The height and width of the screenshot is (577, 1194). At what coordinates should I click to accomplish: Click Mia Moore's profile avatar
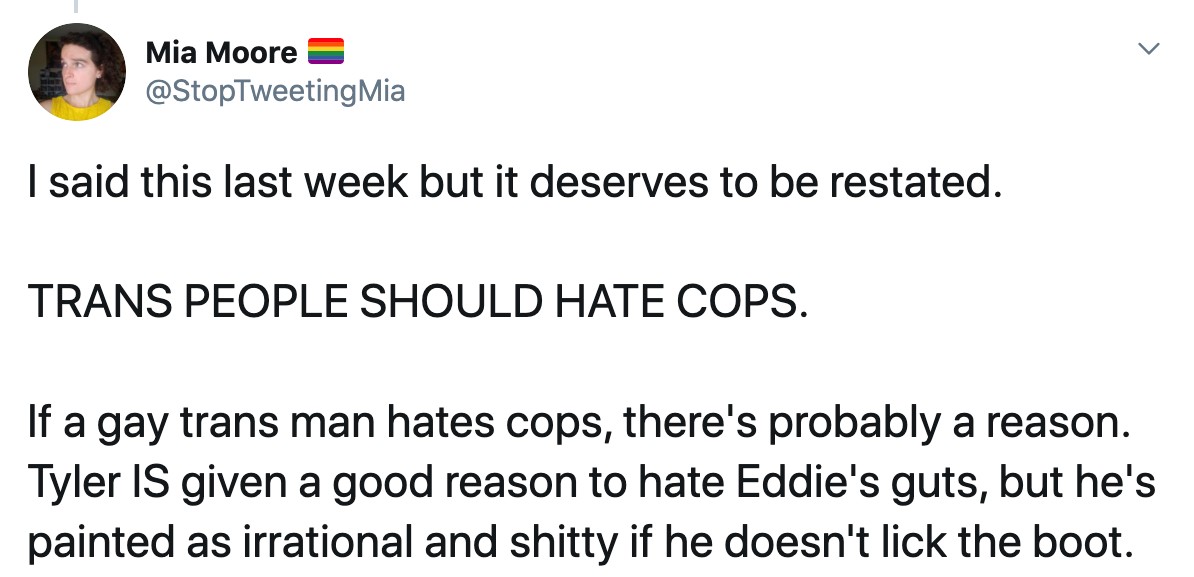click(77, 73)
